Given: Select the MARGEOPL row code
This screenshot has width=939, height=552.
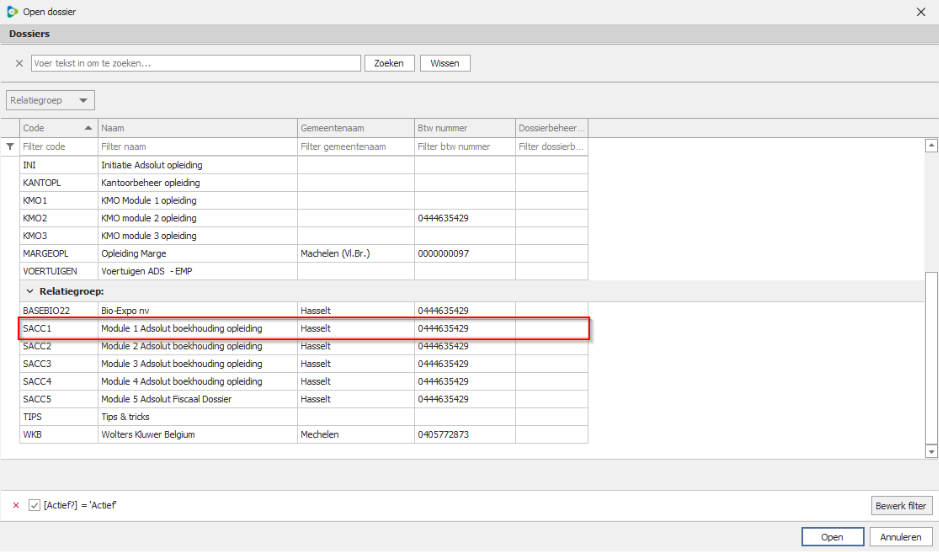Looking at the screenshot, I should 46,253.
